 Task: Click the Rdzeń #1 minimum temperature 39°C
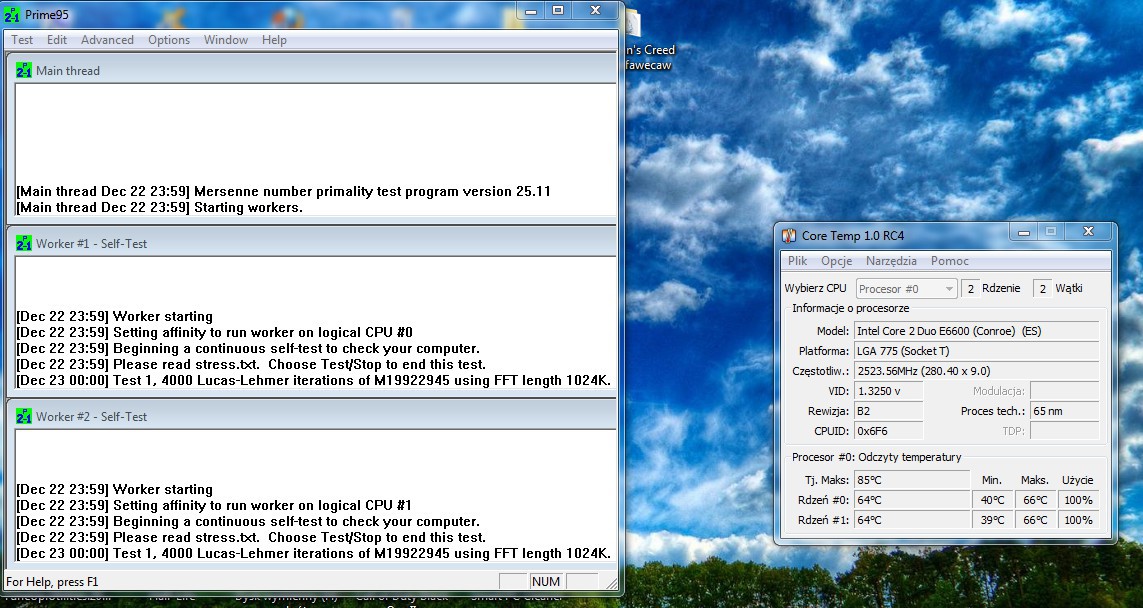[992, 520]
